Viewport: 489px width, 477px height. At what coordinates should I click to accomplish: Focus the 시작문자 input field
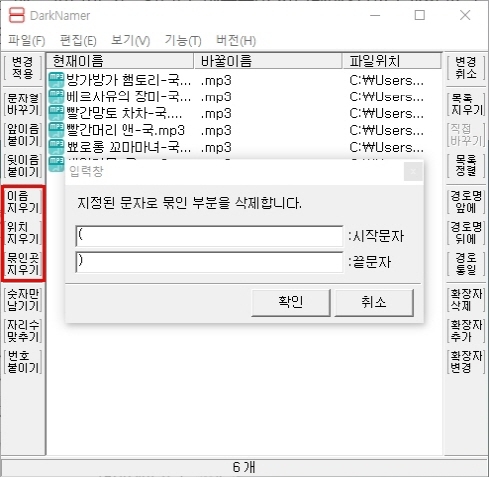point(209,236)
